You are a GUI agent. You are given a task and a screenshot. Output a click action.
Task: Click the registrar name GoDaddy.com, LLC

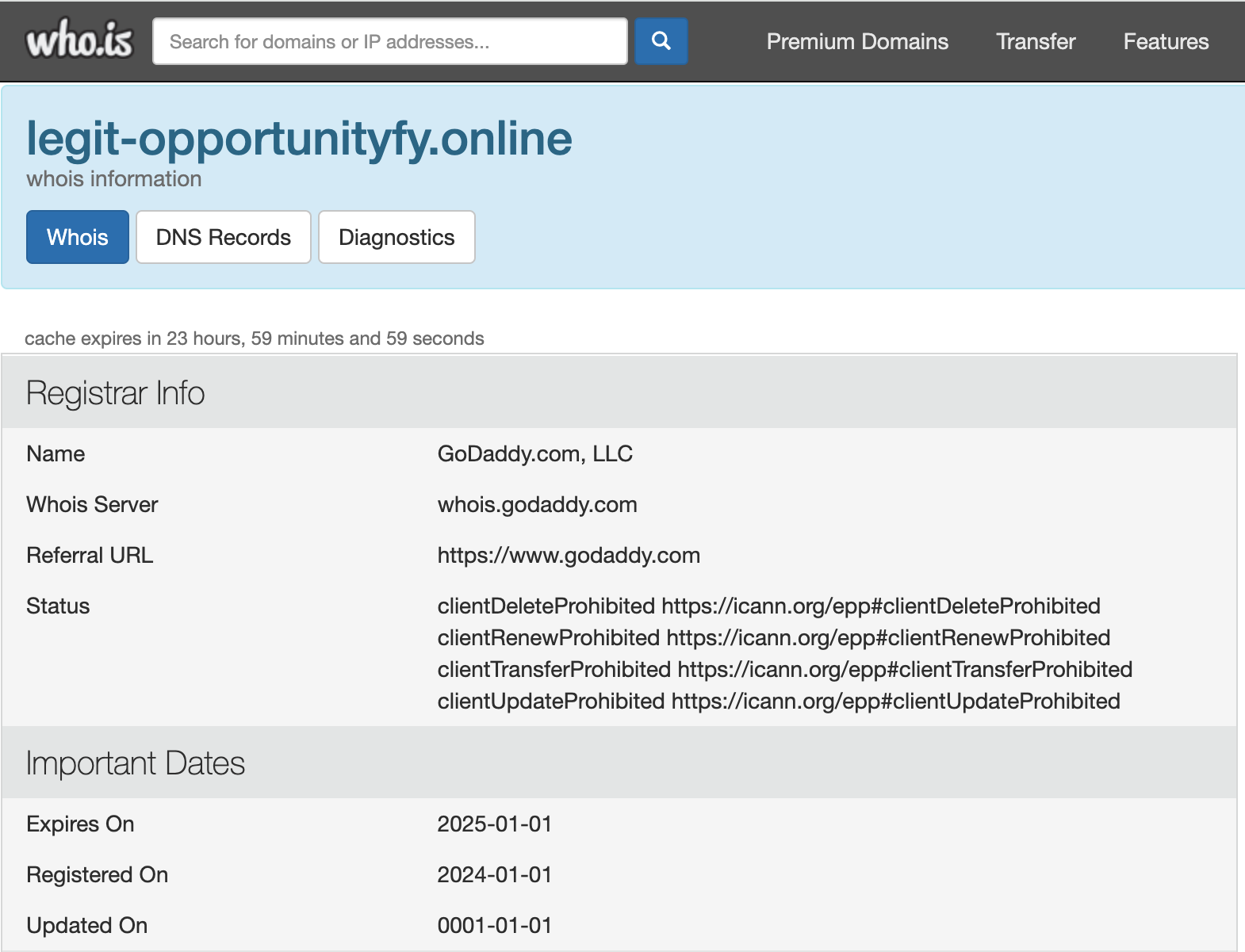click(535, 453)
